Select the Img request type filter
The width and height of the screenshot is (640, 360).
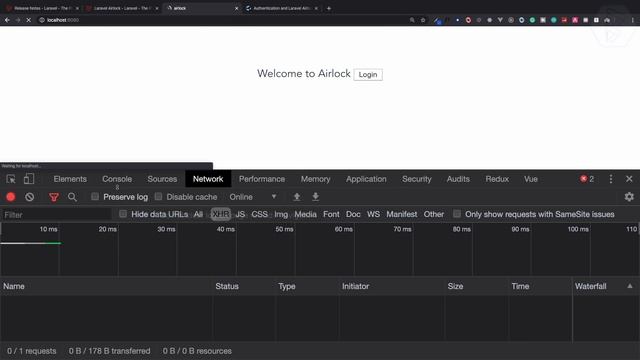[281, 214]
